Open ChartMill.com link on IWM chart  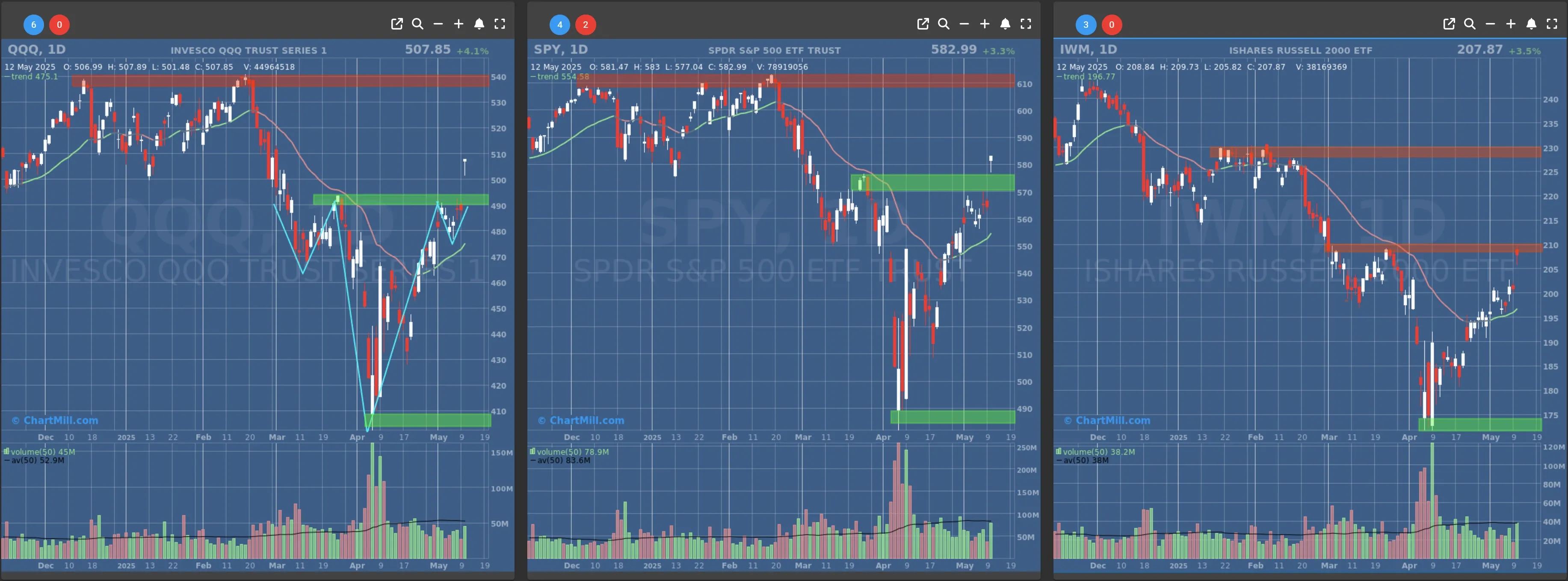pyautogui.click(x=1106, y=420)
